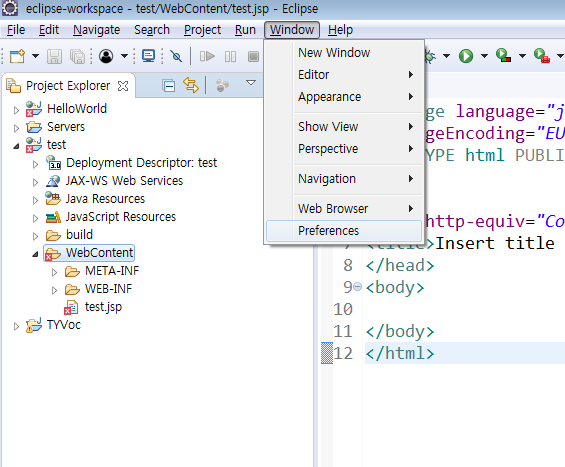
Task: Open the Search menu
Action: (x=152, y=30)
